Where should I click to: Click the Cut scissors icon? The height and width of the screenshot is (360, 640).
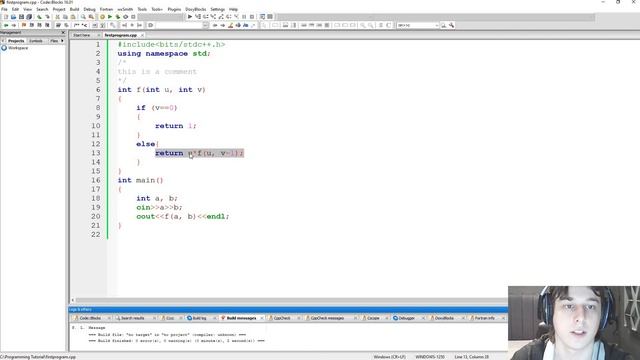click(58, 17)
